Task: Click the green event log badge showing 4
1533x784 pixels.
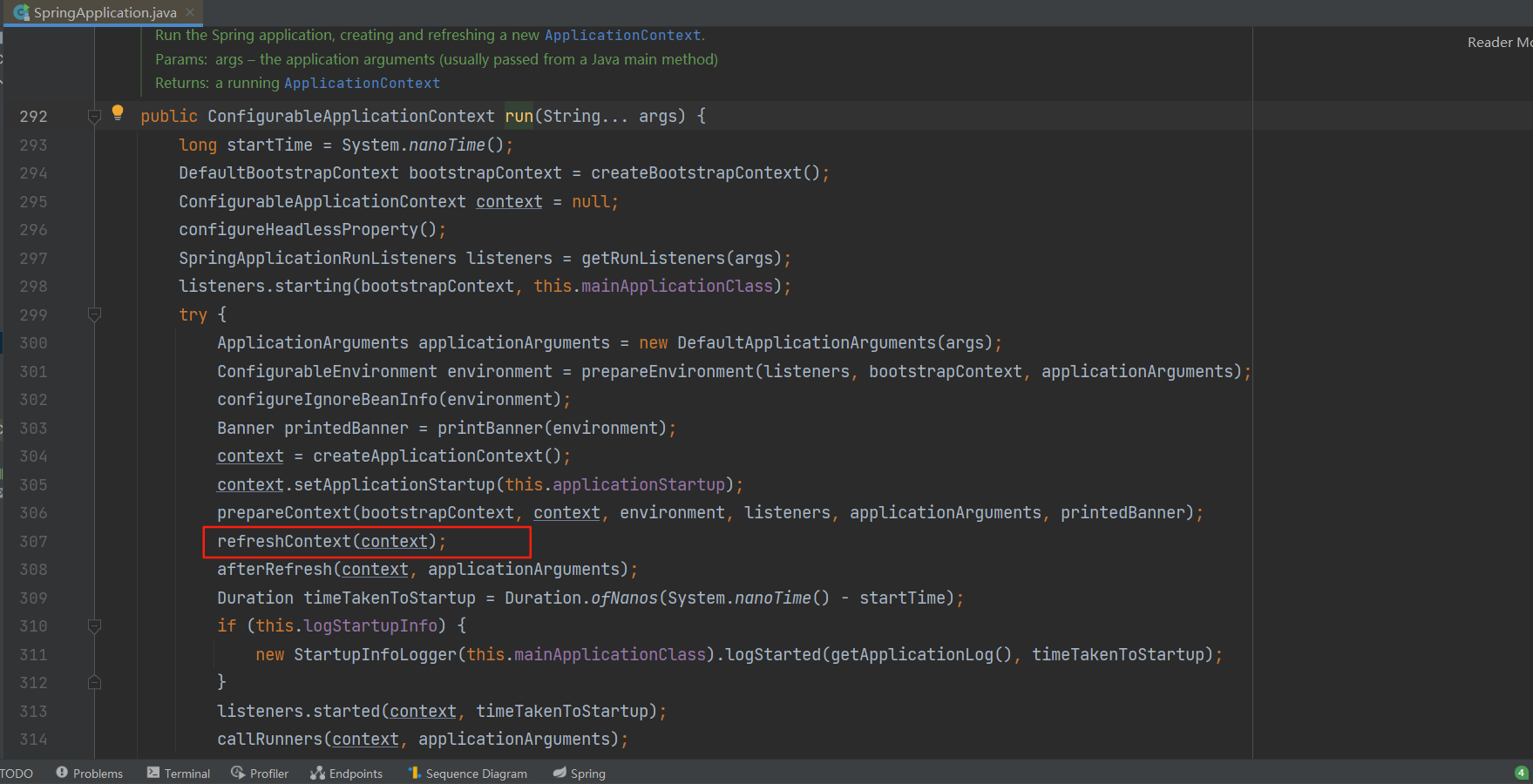Action: coord(1522,773)
